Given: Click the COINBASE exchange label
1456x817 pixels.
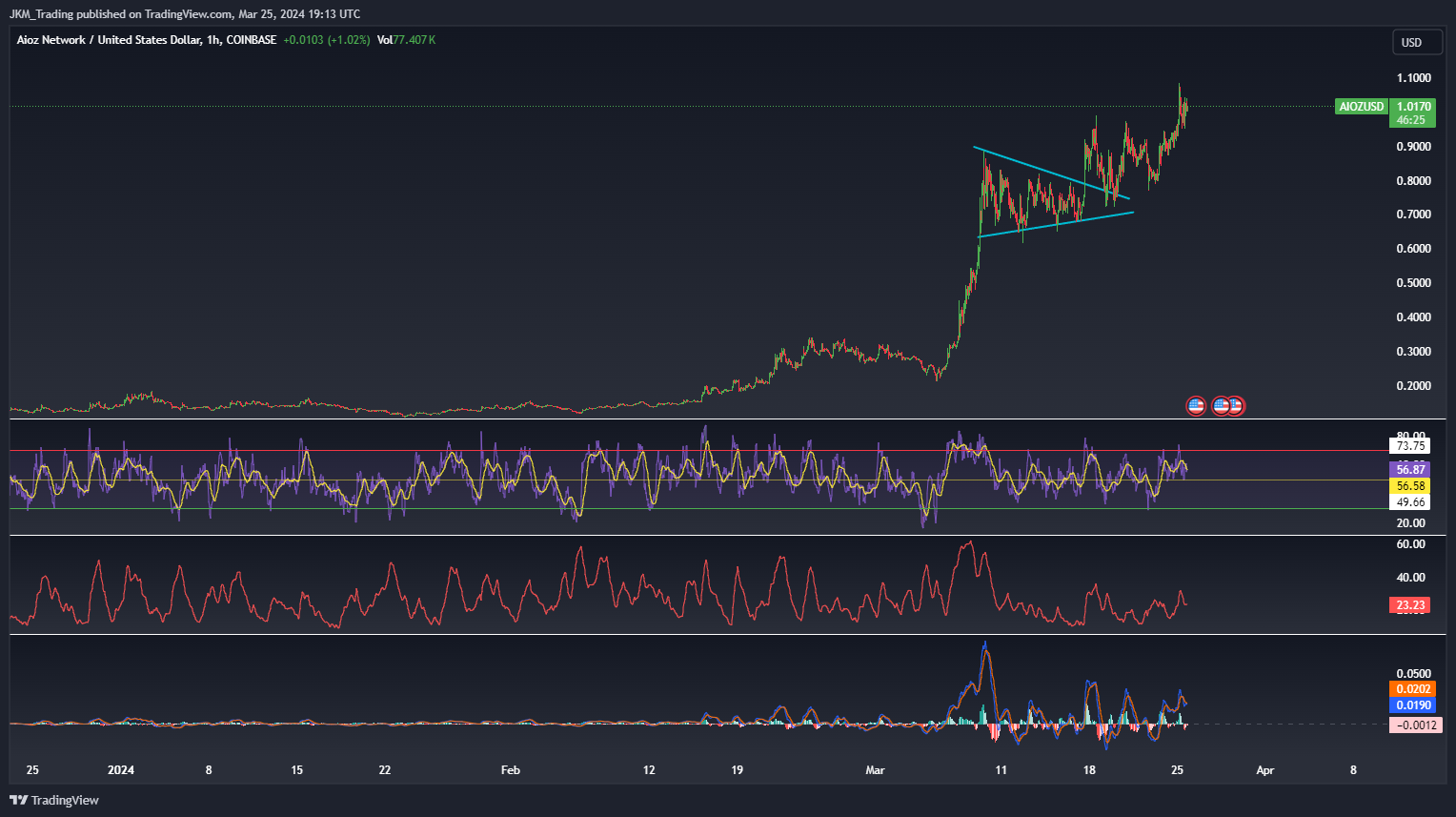Looking at the screenshot, I should pos(252,40).
